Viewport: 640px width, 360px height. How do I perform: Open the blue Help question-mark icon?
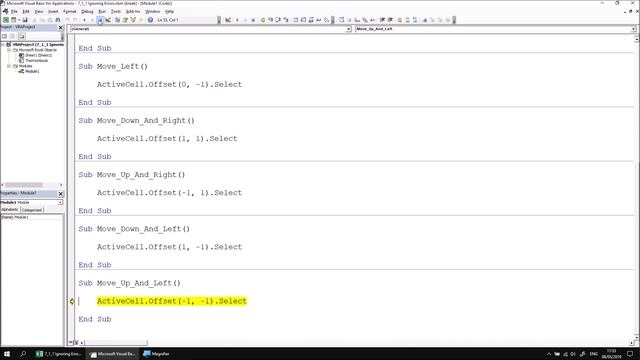click(x=150, y=20)
